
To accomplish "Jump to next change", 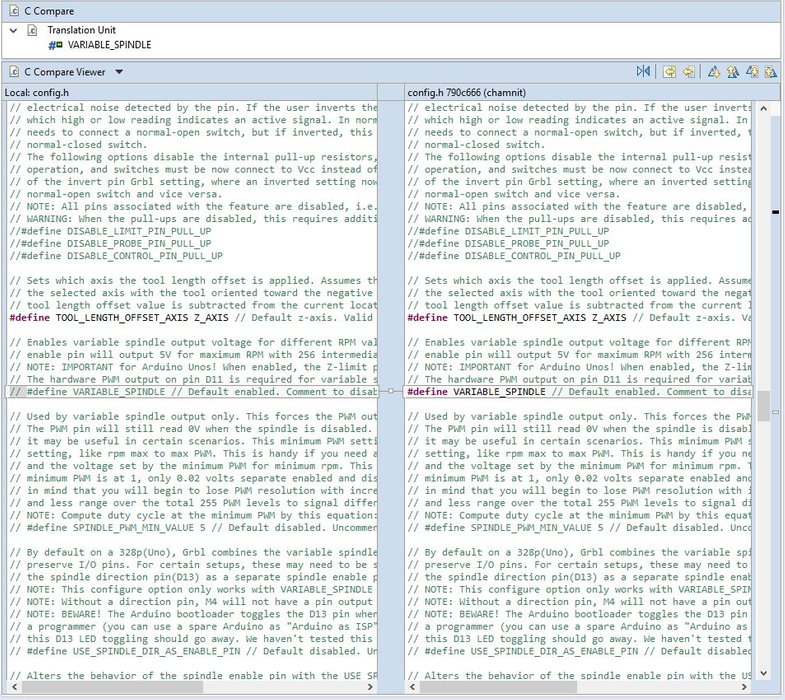I will click(x=752, y=72).
